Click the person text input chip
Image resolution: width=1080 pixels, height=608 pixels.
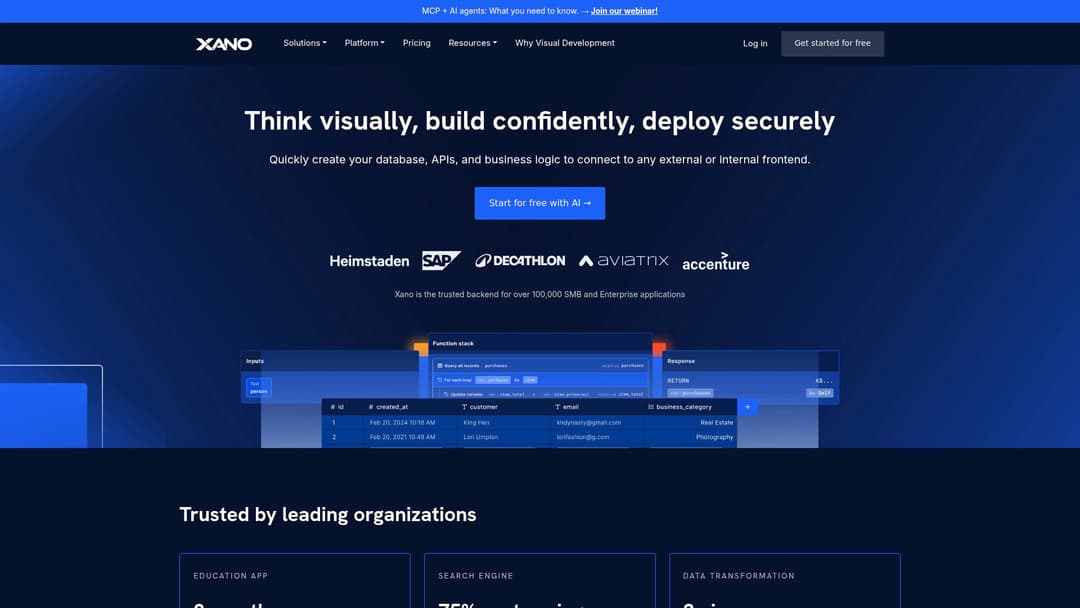[259, 388]
